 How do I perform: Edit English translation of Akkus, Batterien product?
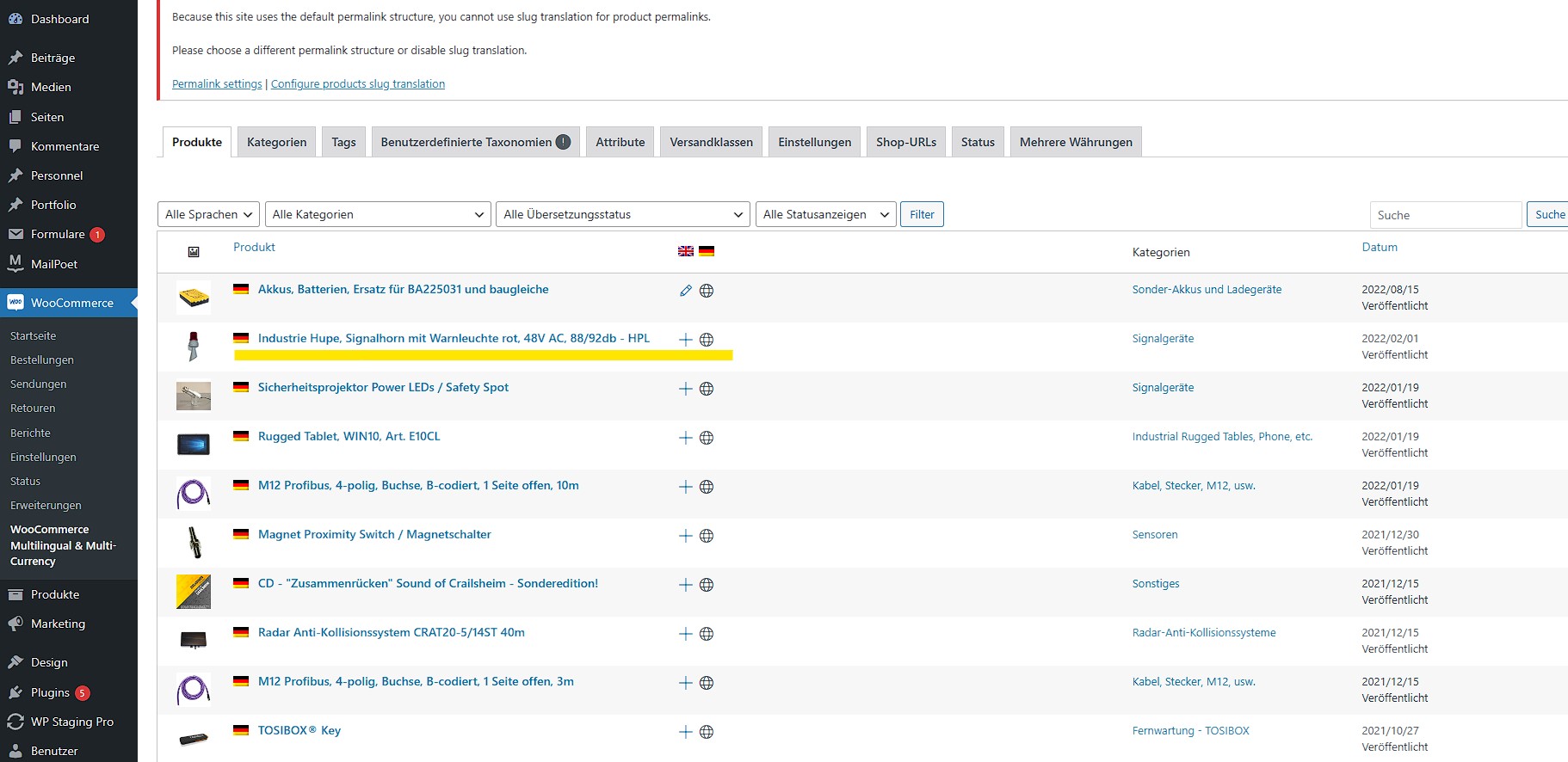686,291
